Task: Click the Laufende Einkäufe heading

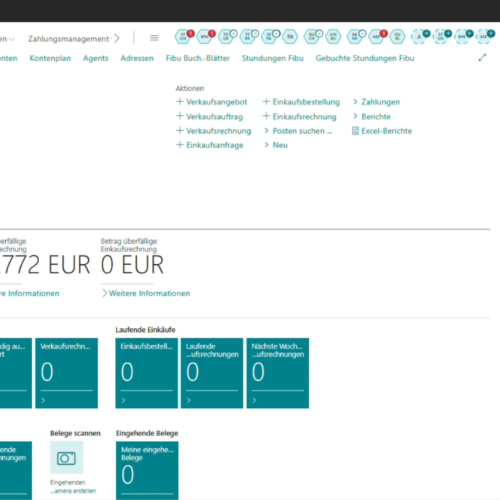Action: [145, 330]
